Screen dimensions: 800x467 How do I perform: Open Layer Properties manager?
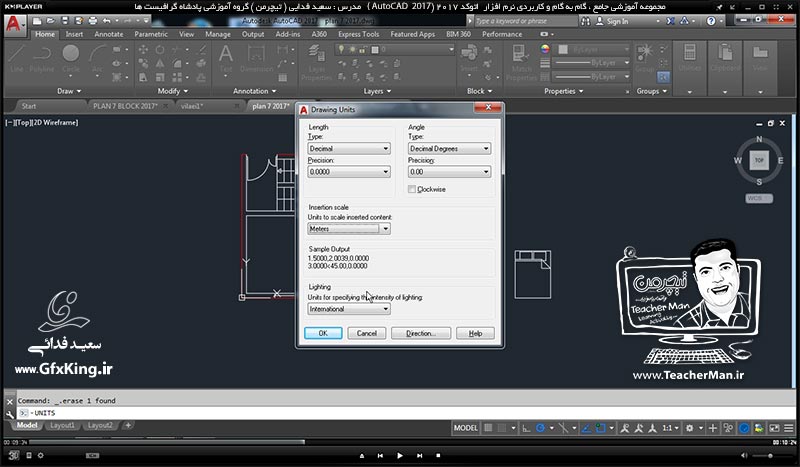316,62
